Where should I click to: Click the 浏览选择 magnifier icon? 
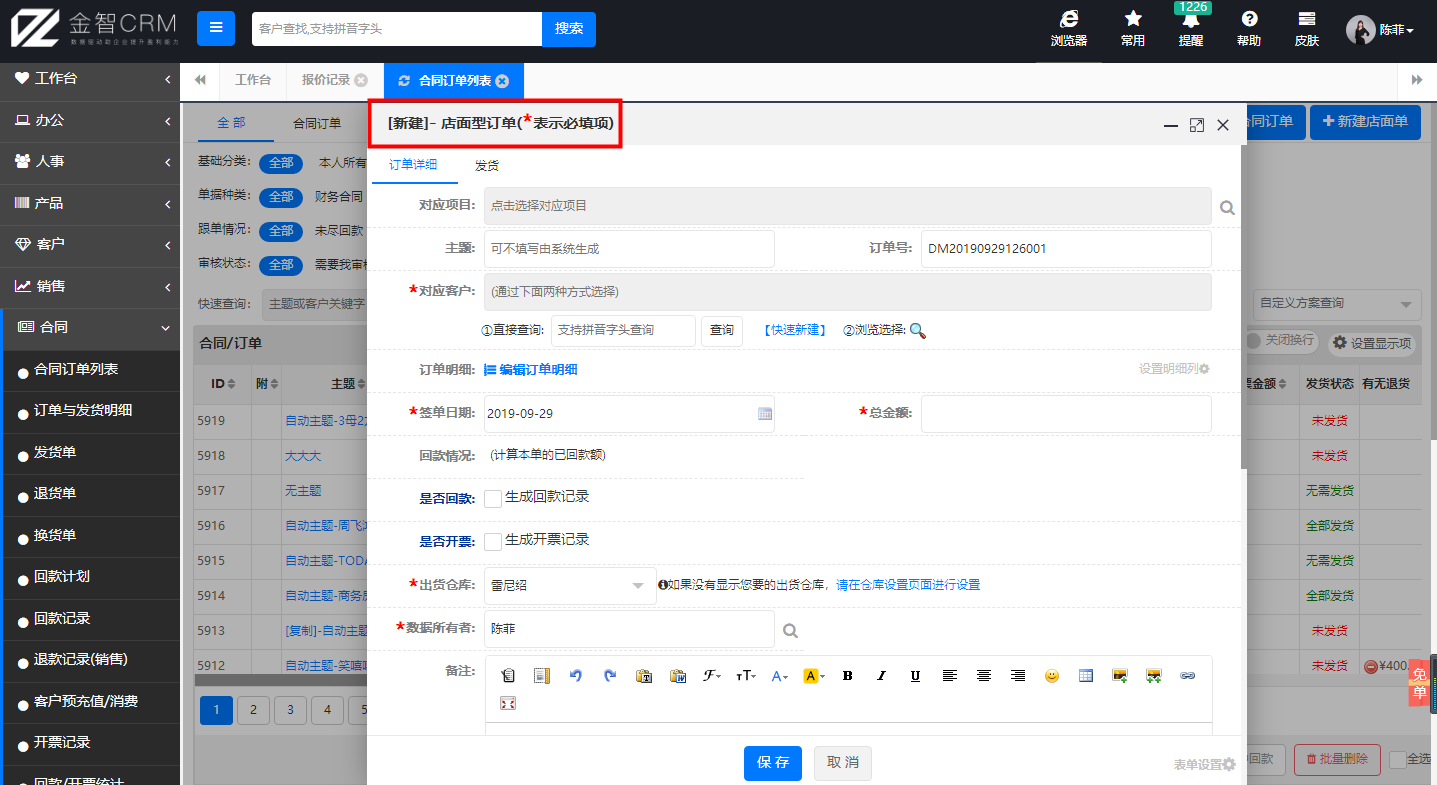[x=917, y=331]
